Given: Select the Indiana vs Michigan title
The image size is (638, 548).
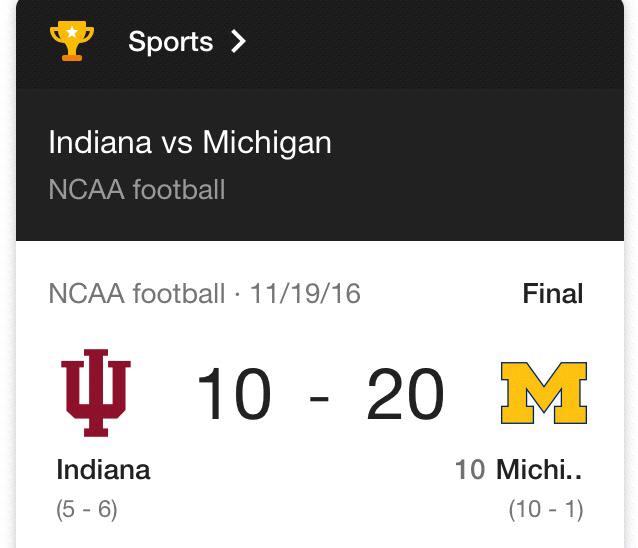Looking at the screenshot, I should pos(190,143).
